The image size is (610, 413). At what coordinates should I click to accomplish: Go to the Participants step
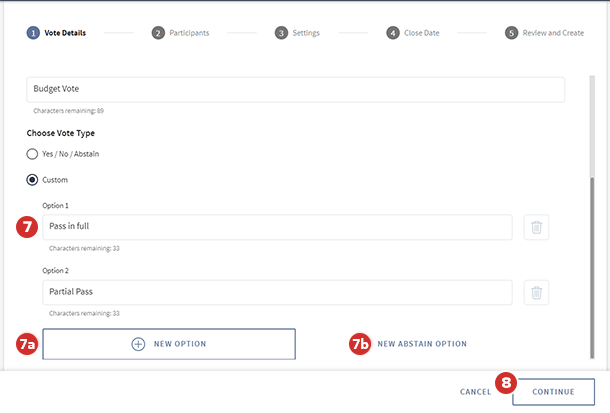(x=188, y=33)
